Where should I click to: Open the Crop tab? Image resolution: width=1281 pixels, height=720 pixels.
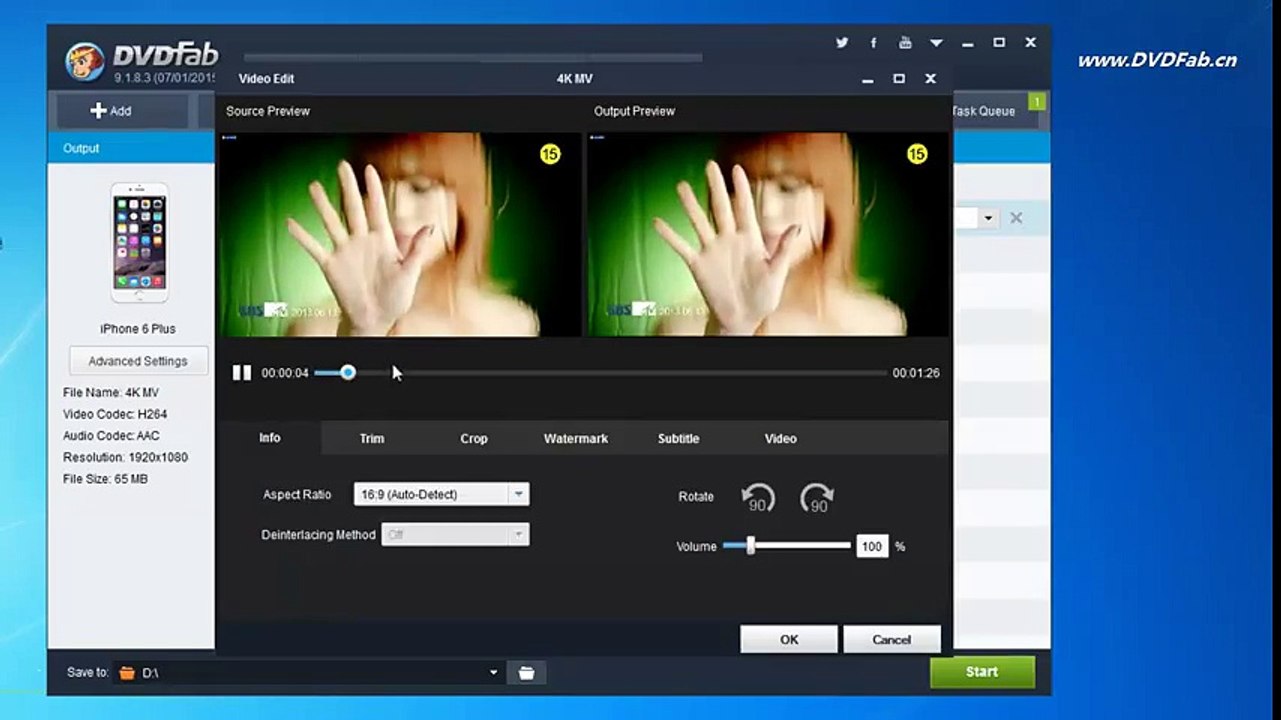pos(474,438)
